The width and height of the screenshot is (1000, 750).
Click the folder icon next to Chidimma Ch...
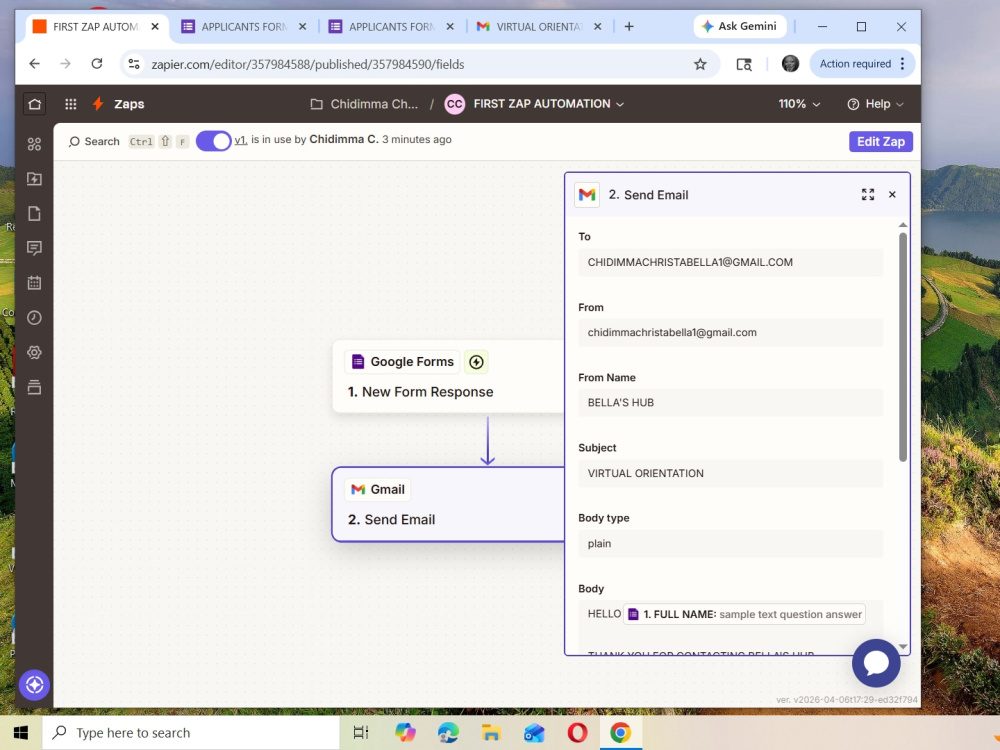click(x=316, y=104)
